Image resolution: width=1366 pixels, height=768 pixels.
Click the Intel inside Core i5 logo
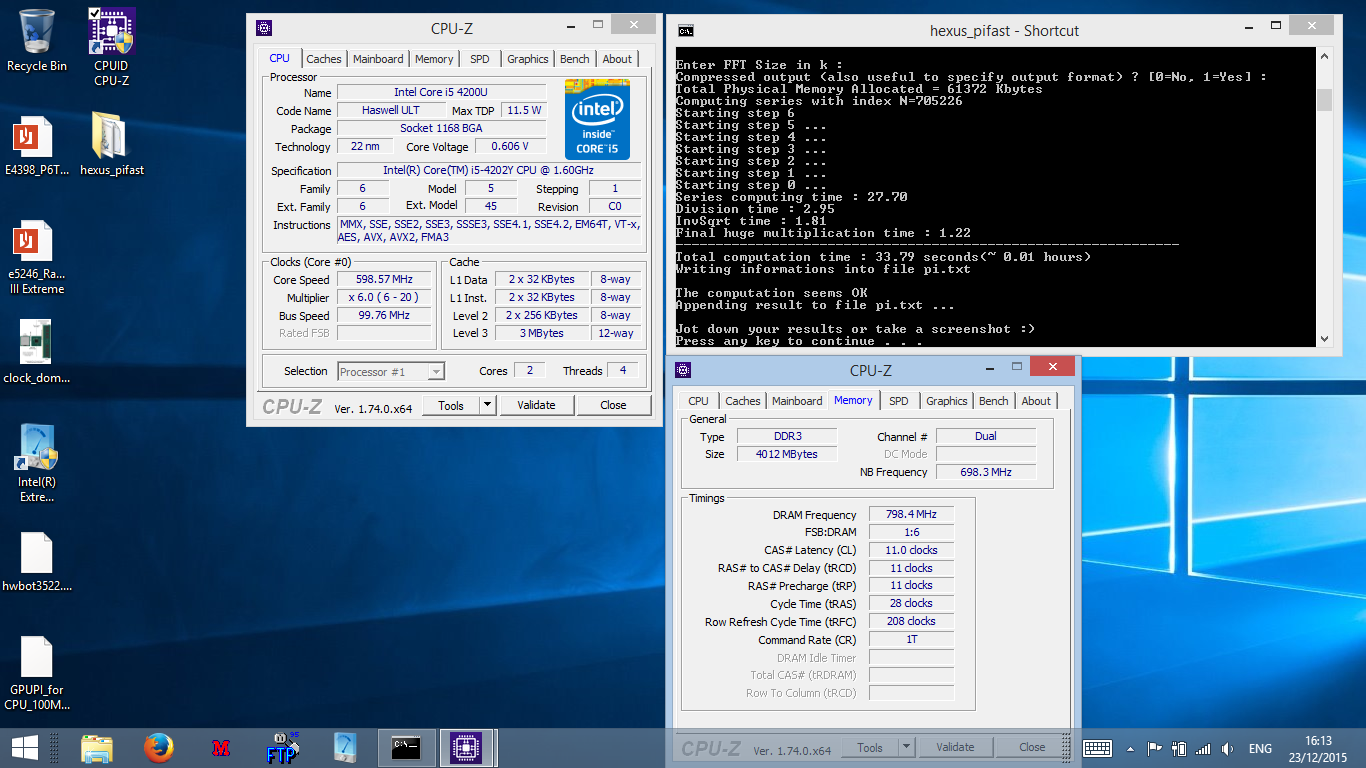pyautogui.click(x=597, y=119)
